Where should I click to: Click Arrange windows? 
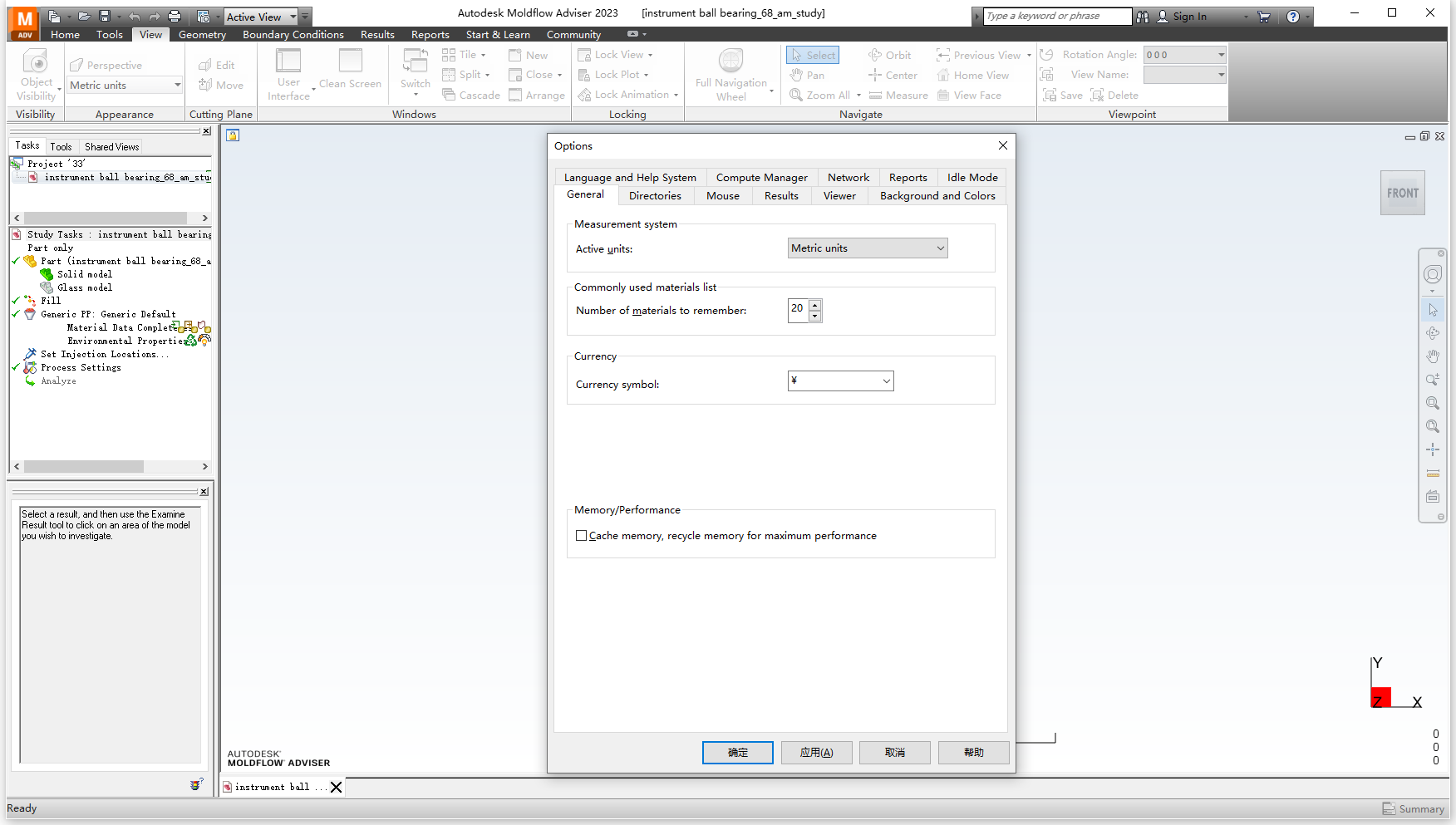tap(537, 95)
